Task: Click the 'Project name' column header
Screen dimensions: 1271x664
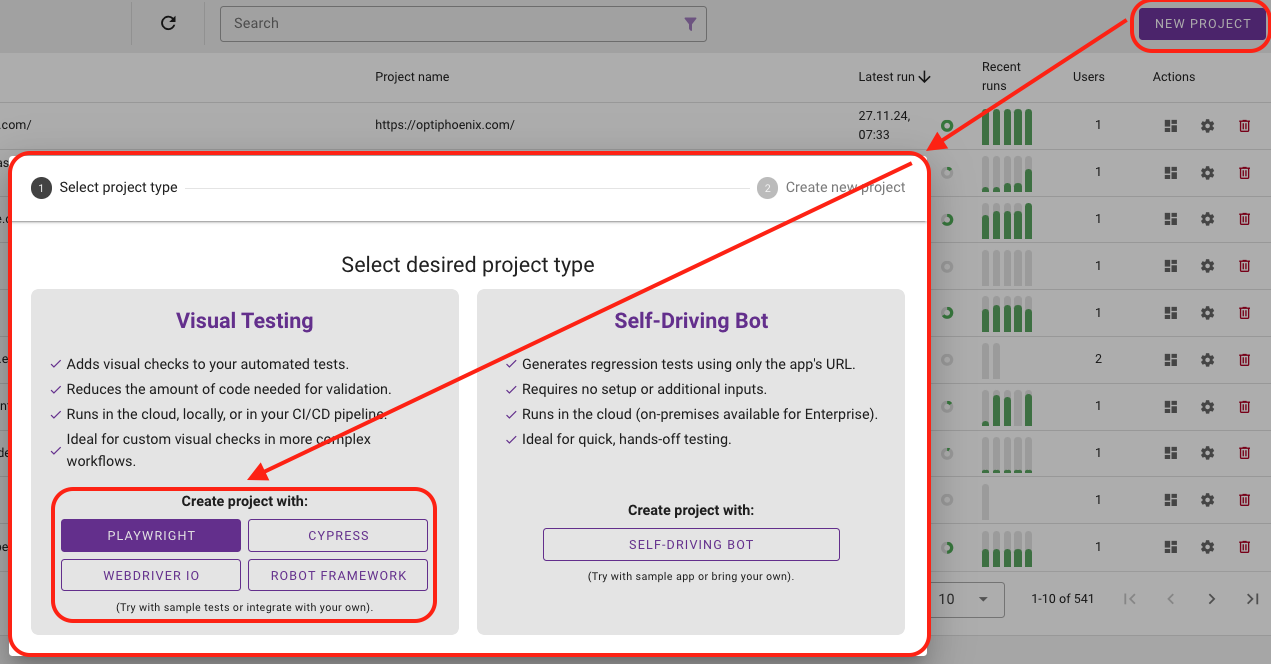Action: 412,77
